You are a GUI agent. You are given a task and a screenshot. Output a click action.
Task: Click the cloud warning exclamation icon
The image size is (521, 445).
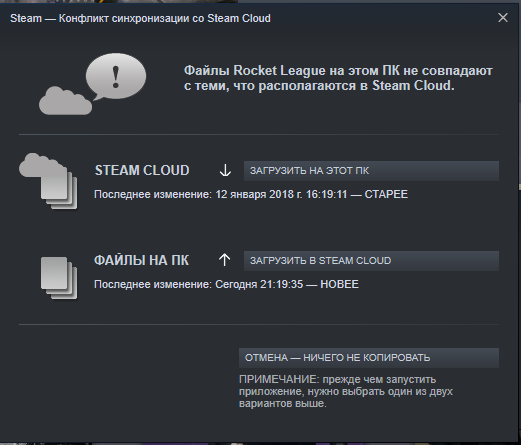pos(92,84)
